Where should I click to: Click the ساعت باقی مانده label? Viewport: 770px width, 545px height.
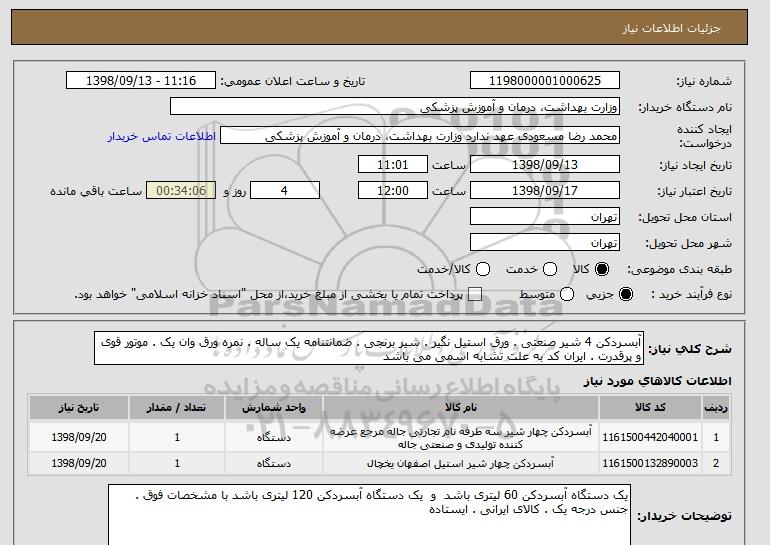point(96,191)
